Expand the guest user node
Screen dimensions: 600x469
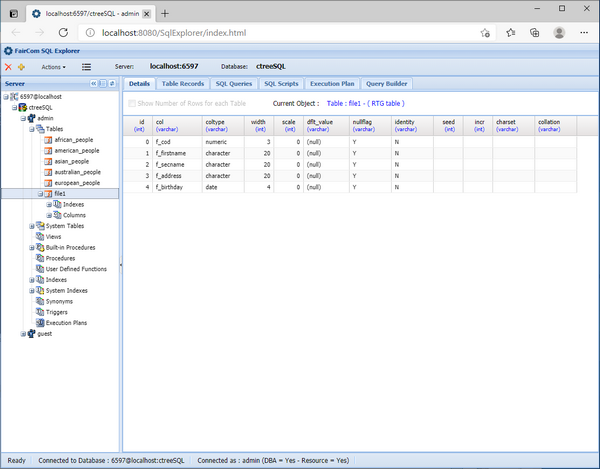[24, 334]
